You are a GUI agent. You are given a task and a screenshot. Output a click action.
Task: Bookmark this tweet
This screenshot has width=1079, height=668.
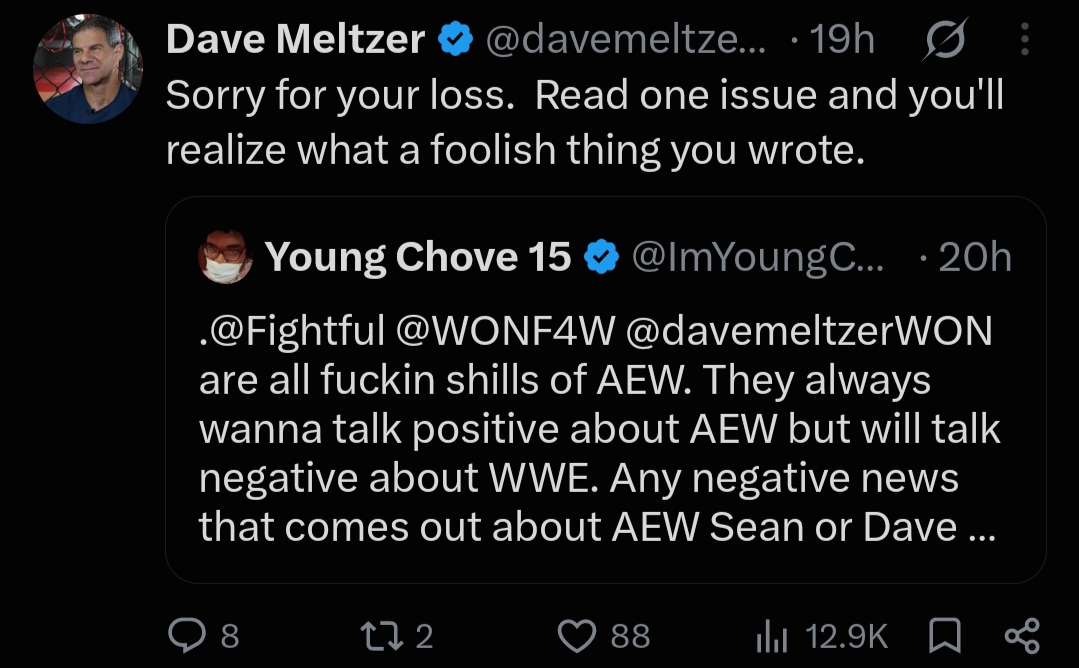tap(945, 635)
